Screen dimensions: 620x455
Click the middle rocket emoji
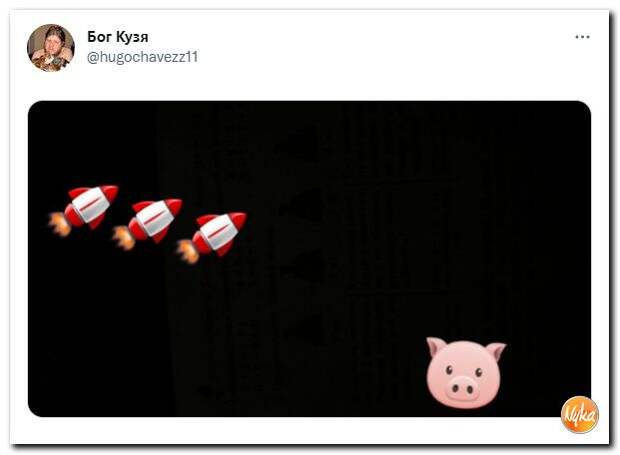coord(147,224)
